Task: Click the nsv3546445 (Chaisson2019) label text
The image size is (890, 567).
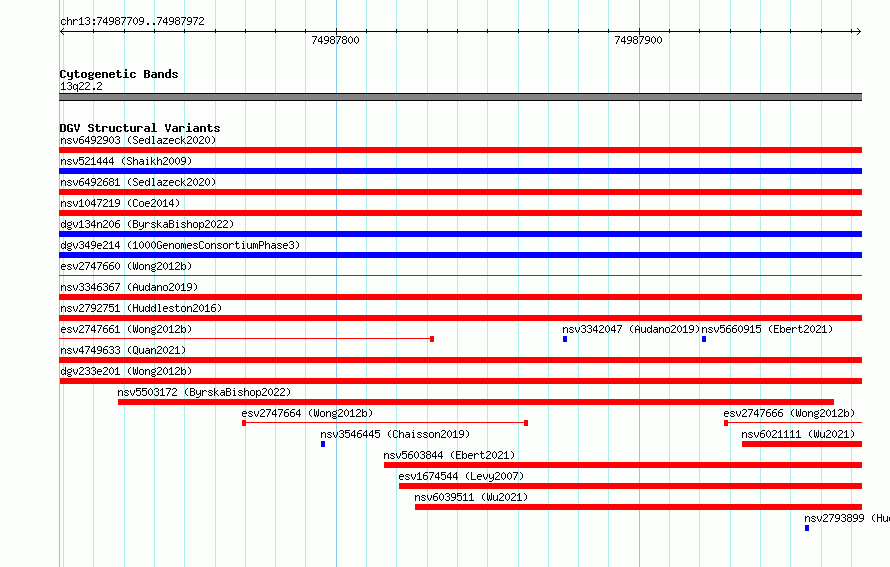Action: [x=395, y=434]
